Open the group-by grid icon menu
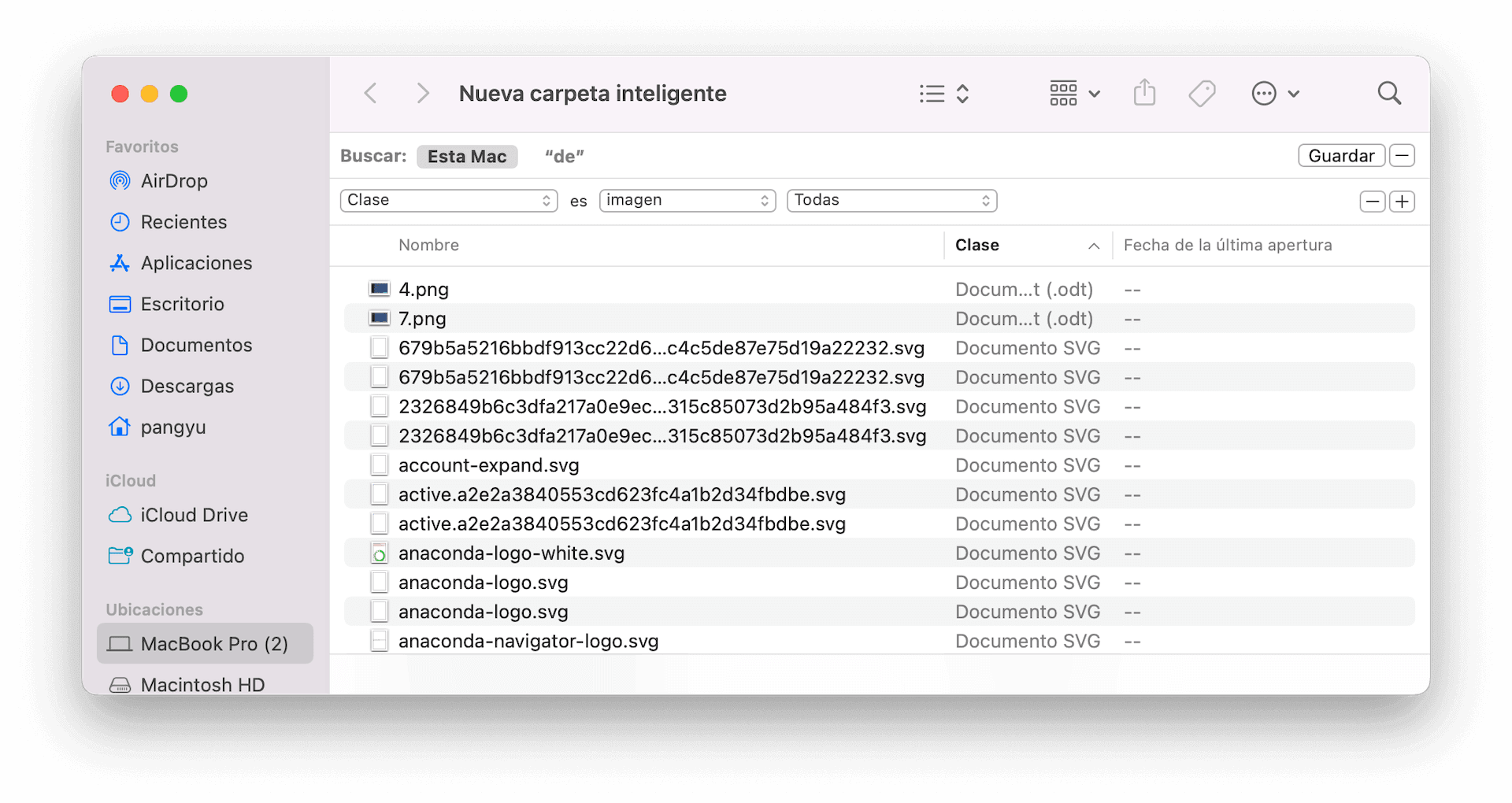1512x803 pixels. click(x=1074, y=94)
